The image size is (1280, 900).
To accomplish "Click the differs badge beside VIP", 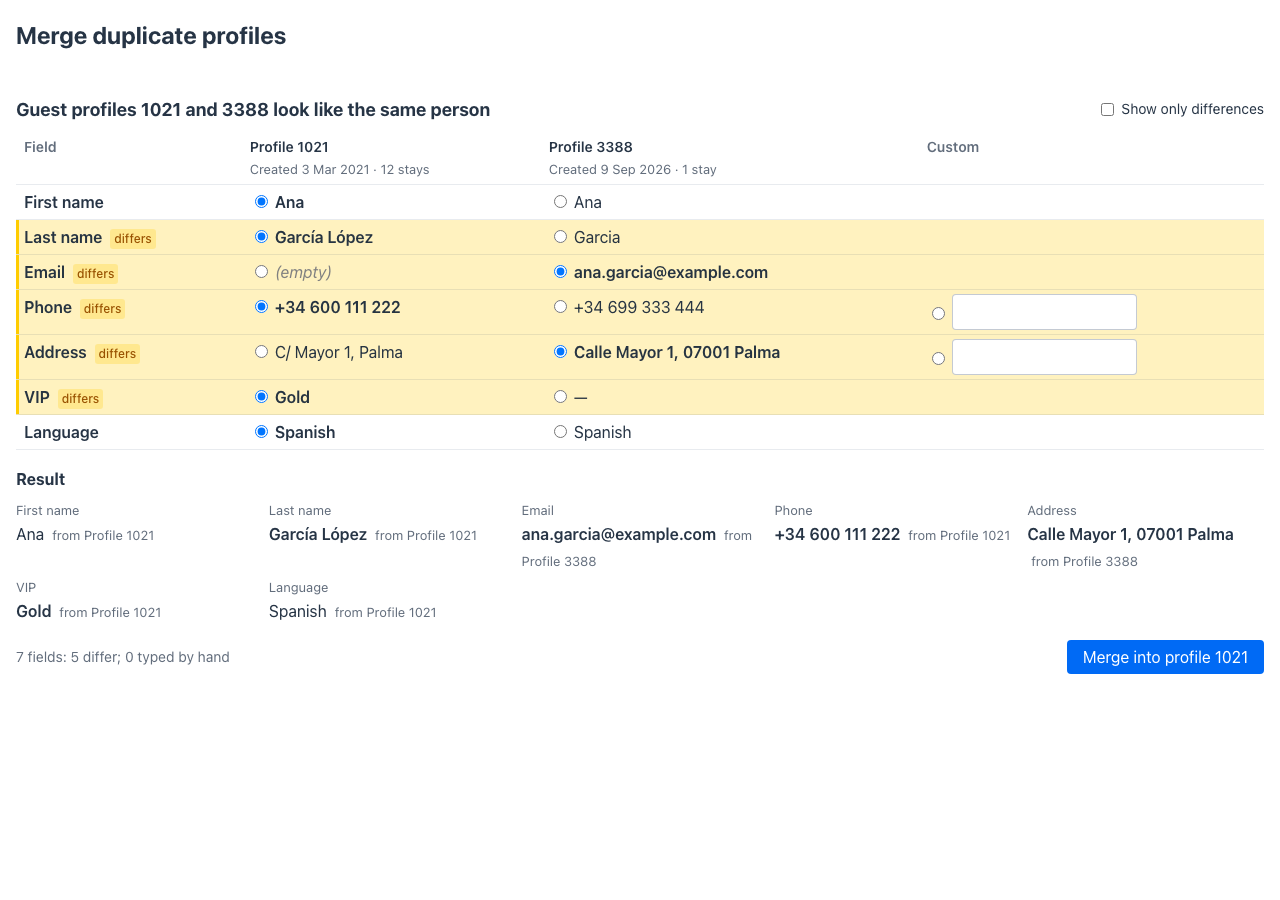I will click(80, 399).
